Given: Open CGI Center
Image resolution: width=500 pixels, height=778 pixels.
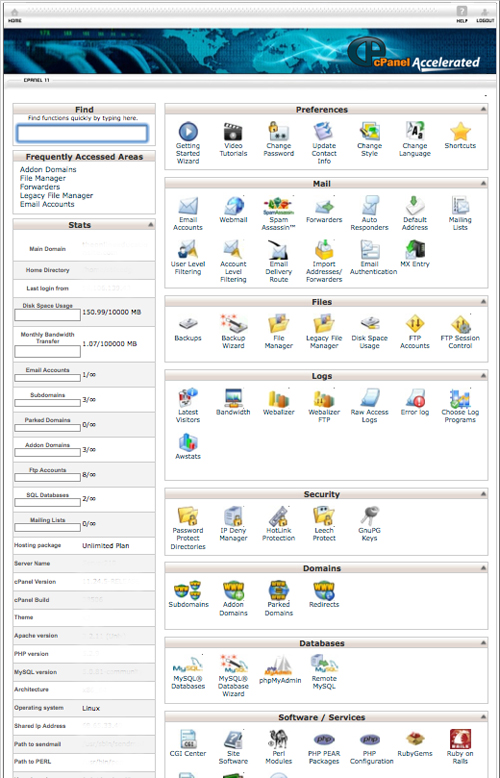Looking at the screenshot, I should tap(188, 739).
